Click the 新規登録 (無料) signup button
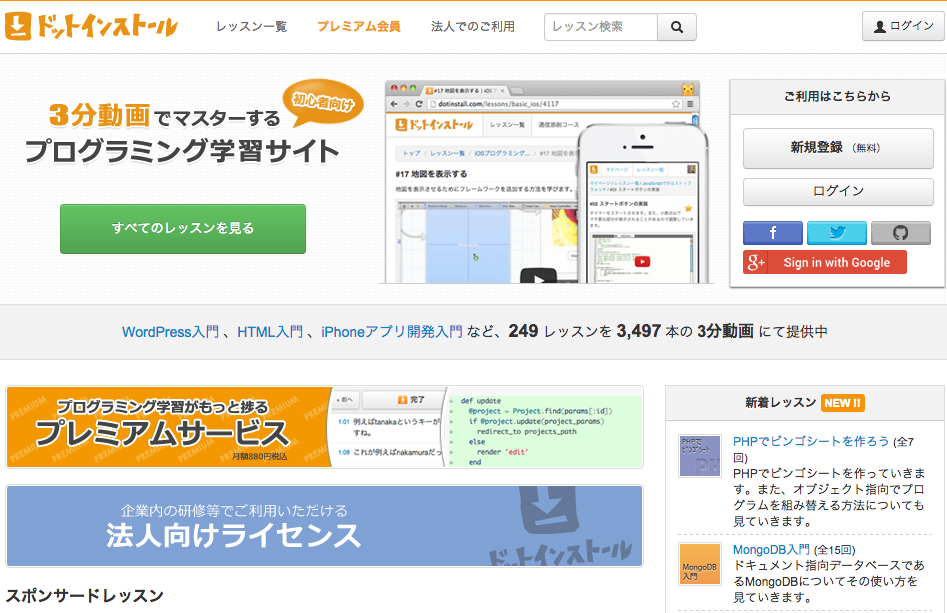The width and height of the screenshot is (947, 613). [837, 148]
